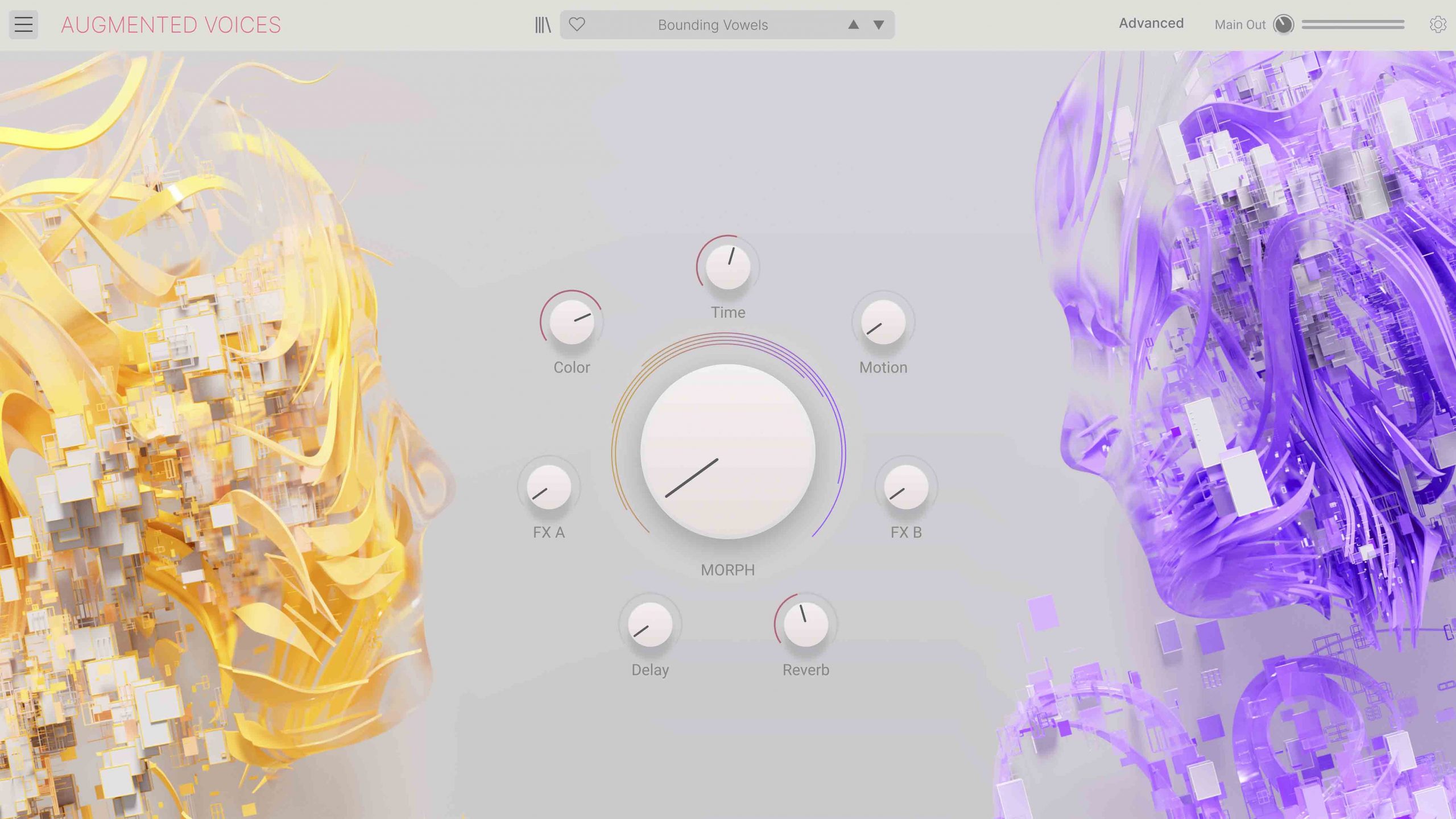Screen dimensions: 1456x819
Task: Click the large MORPH knob
Action: (x=727, y=451)
